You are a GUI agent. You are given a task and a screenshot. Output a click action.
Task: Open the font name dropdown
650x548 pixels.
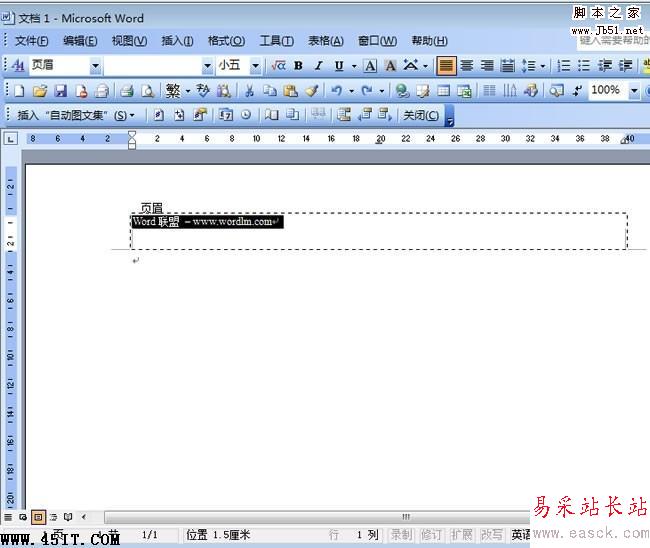[207, 65]
